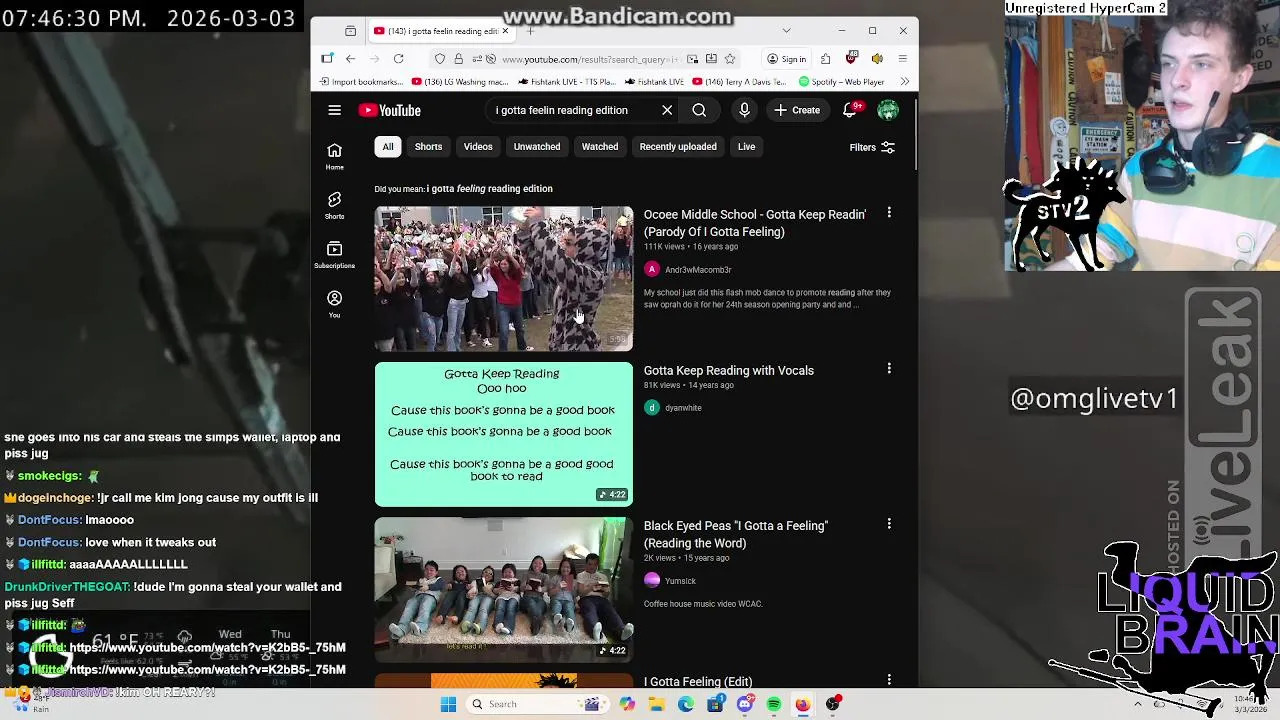Screen dimensions: 1280x720
Task: Open Firefox extensions puzzle icon
Action: (x=825, y=59)
